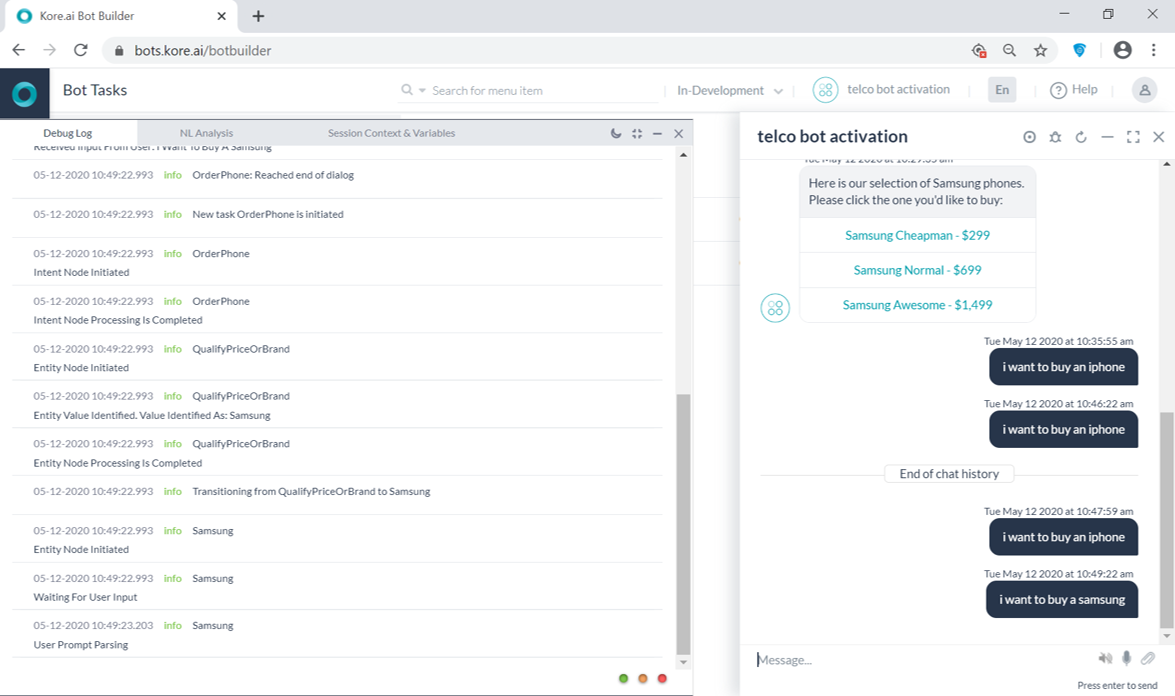Click the orange status dot
The height and width of the screenshot is (696, 1175).
click(643, 679)
